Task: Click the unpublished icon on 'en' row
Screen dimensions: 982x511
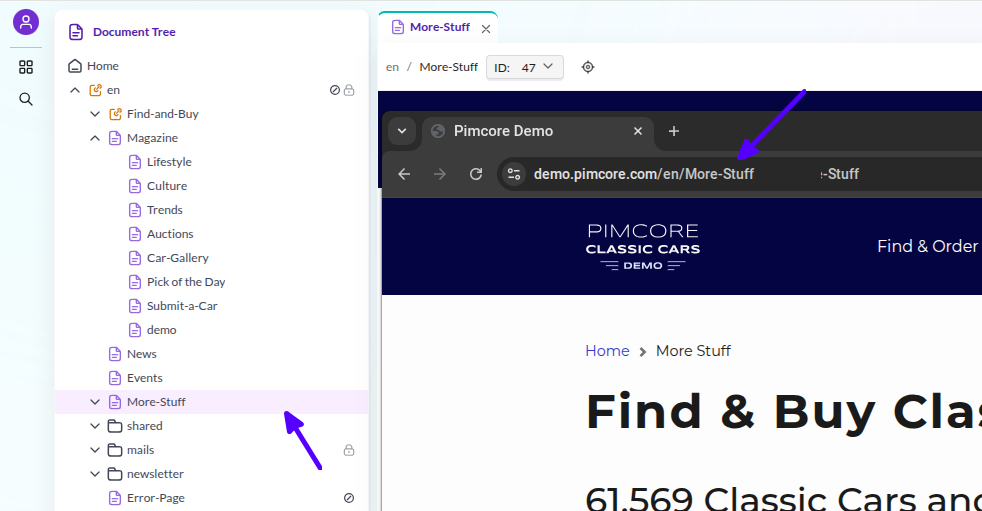Action: (335, 90)
